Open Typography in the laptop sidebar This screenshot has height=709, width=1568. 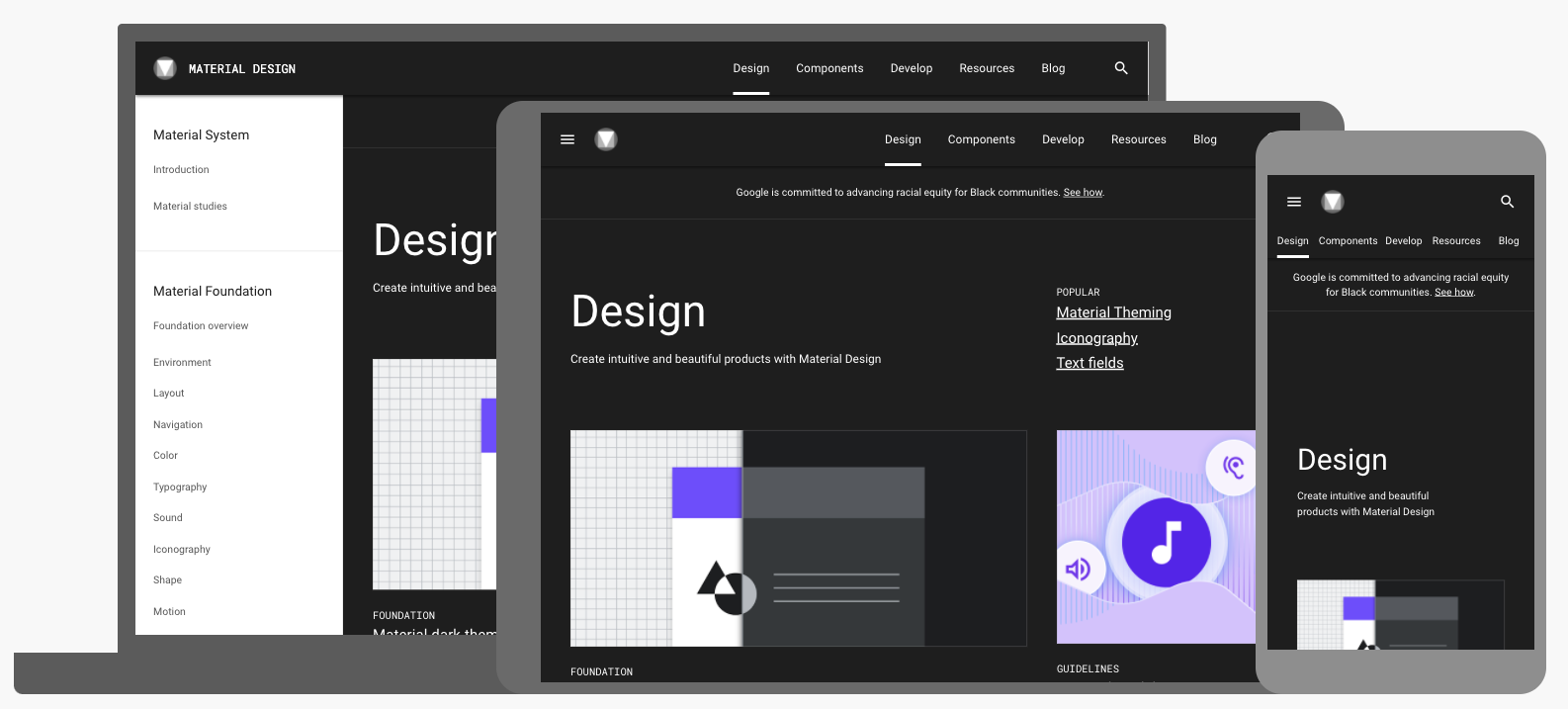pyautogui.click(x=180, y=487)
